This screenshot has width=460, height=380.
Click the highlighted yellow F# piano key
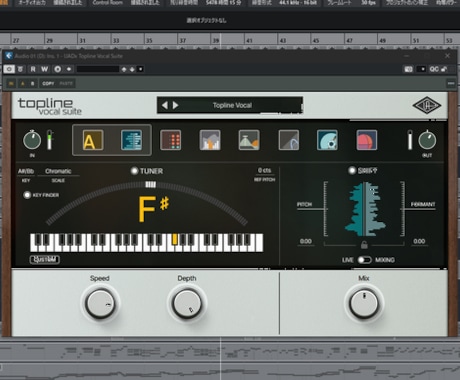[175, 239]
